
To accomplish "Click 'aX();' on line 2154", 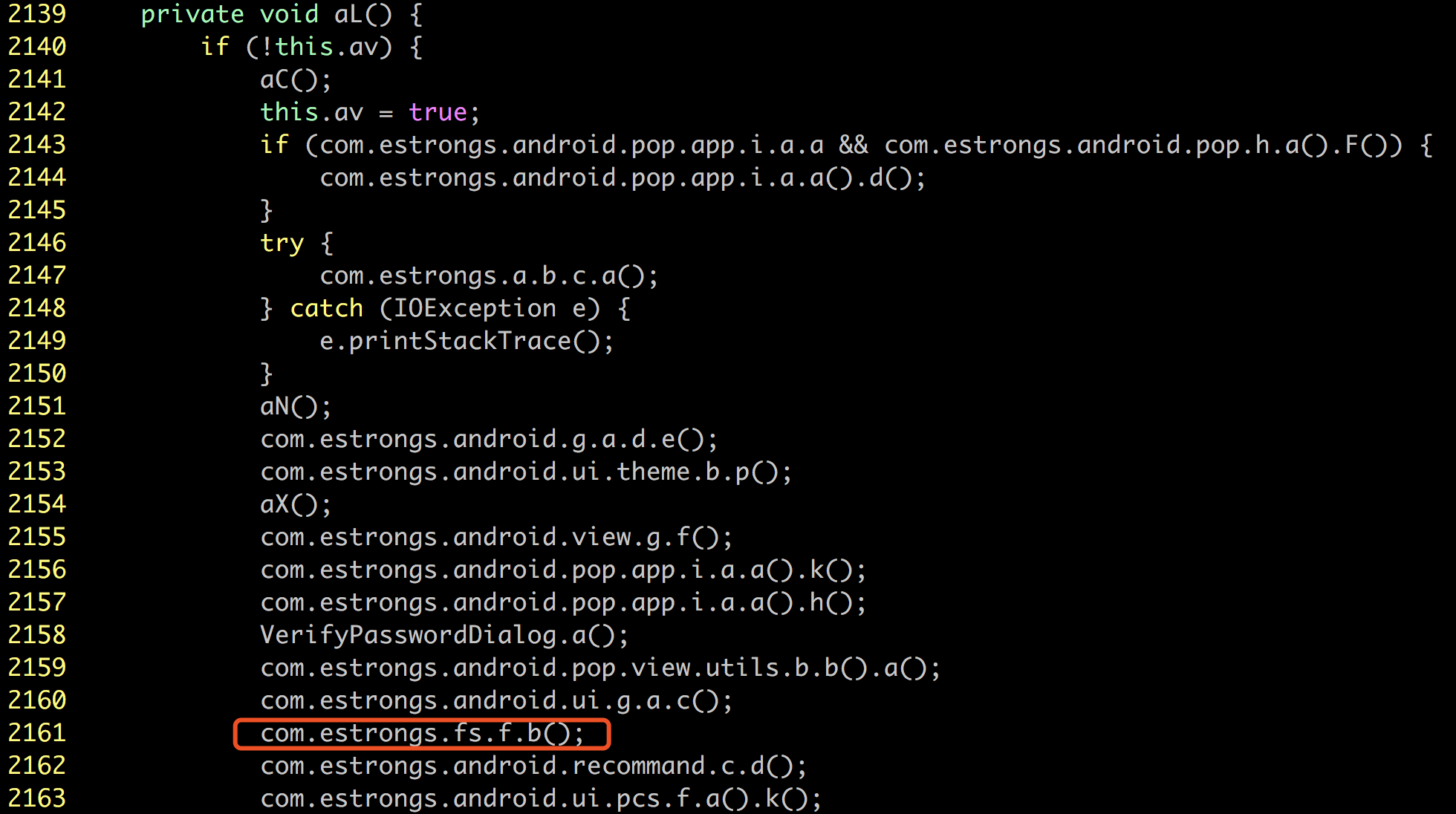I will click(x=296, y=505).
